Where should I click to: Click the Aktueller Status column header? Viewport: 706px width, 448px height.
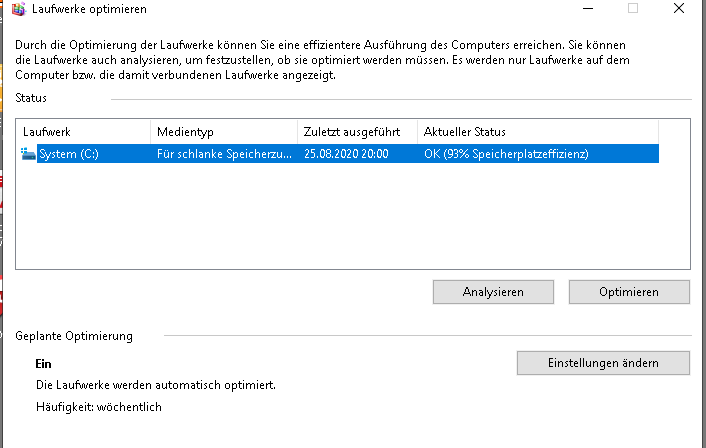535,131
